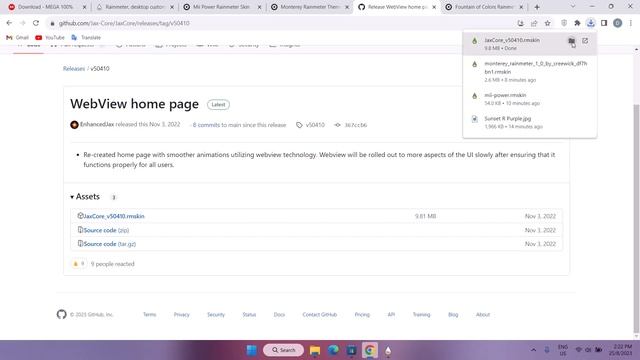Click the Latest release badge

[218, 104]
